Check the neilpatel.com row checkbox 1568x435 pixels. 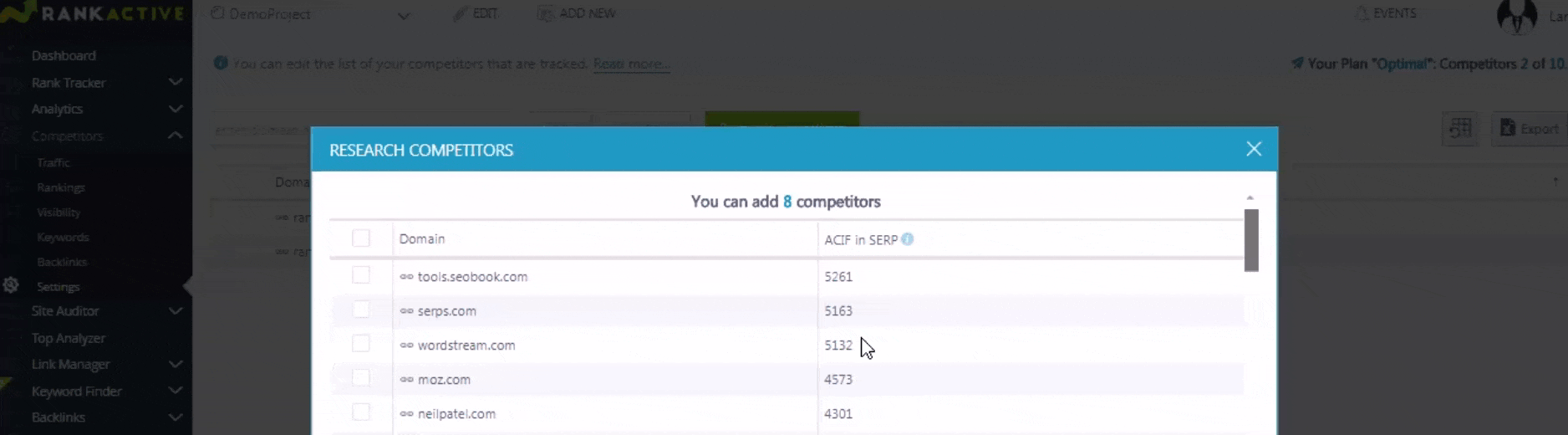[x=361, y=412]
